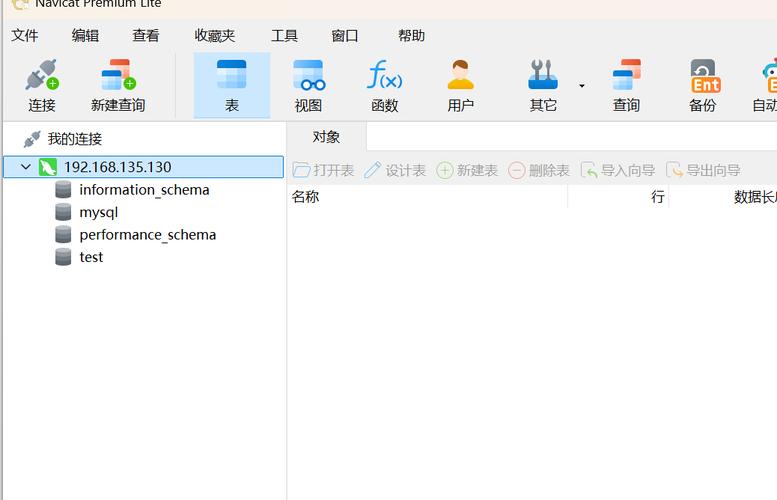Screen dimensions: 777x500
Task: Open the 查看 menu
Action: tap(146, 35)
